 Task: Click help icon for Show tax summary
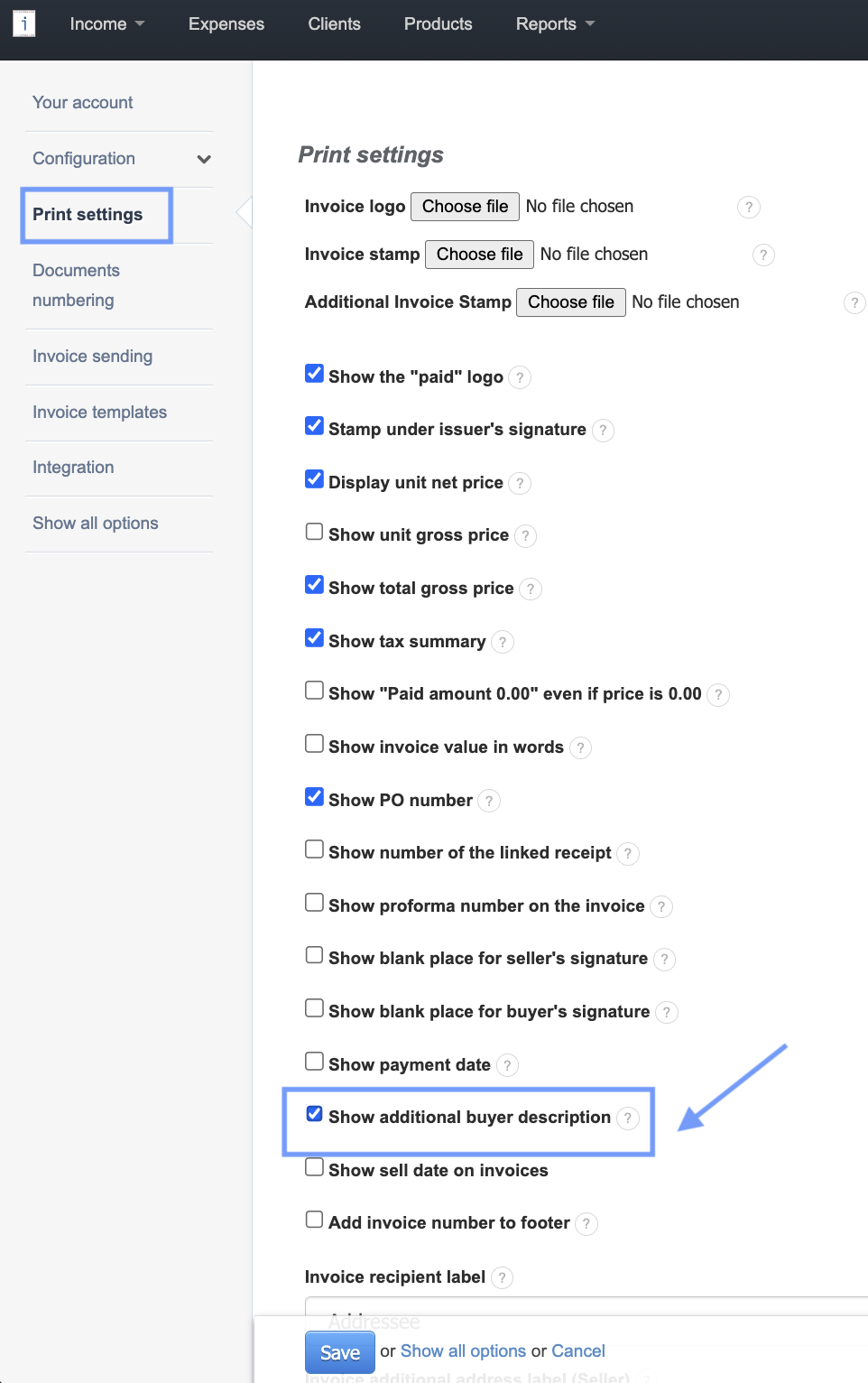[503, 642]
